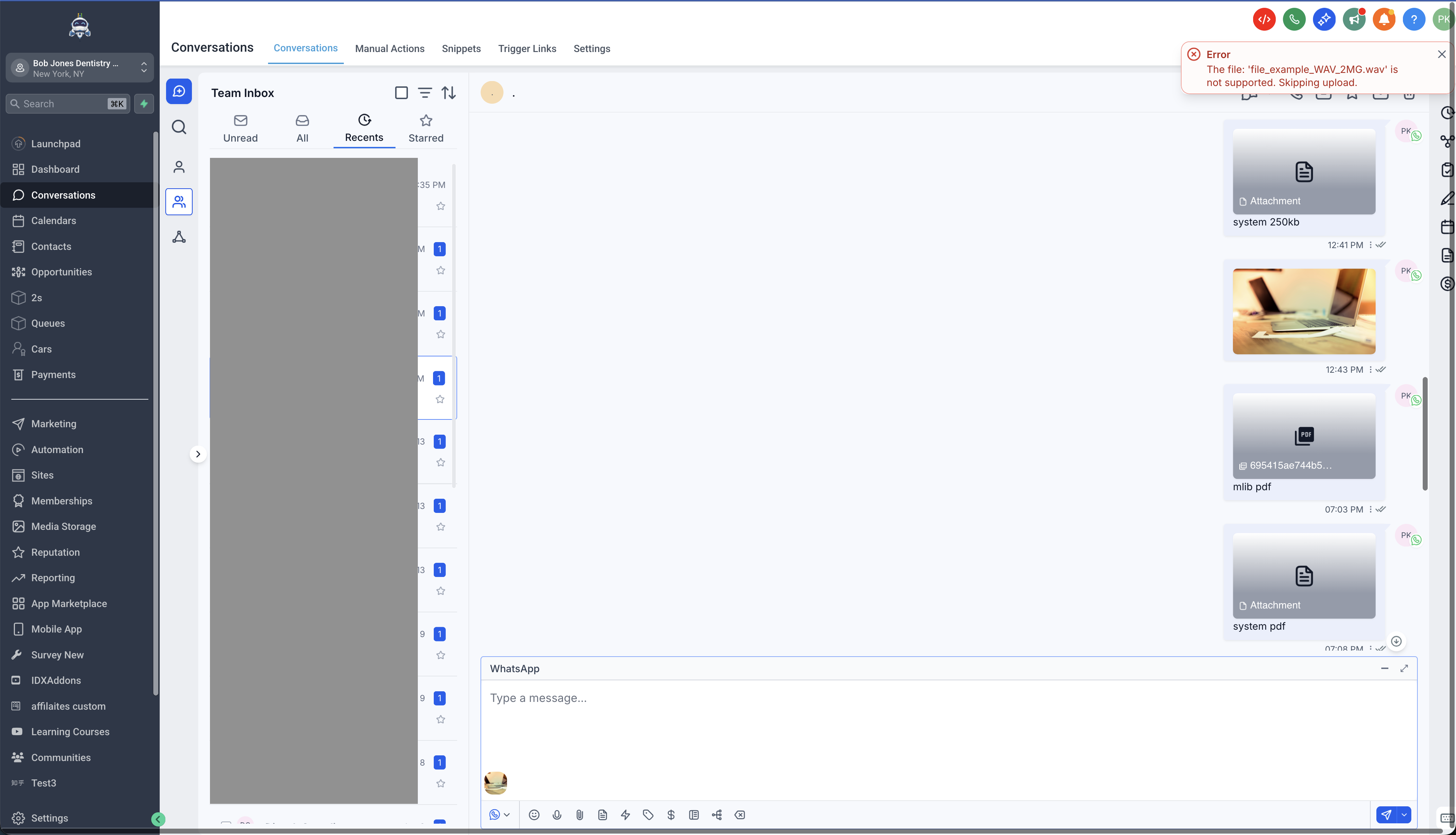Switch to the Unread tab

pos(240,128)
